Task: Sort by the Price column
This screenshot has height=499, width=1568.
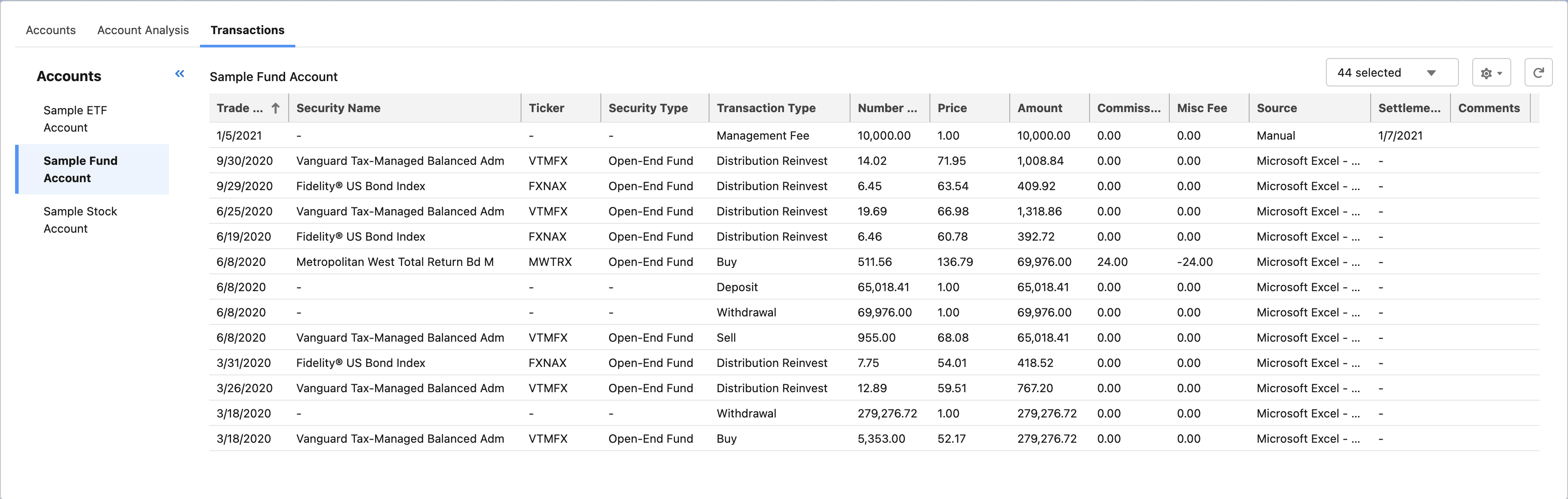Action: click(952, 108)
